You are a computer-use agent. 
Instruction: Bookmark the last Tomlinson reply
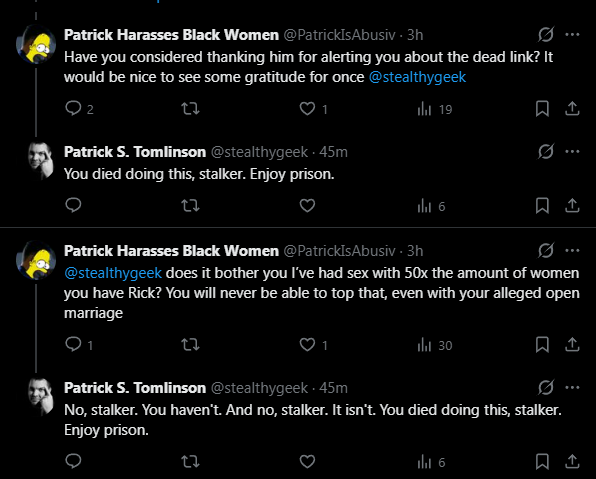542,462
